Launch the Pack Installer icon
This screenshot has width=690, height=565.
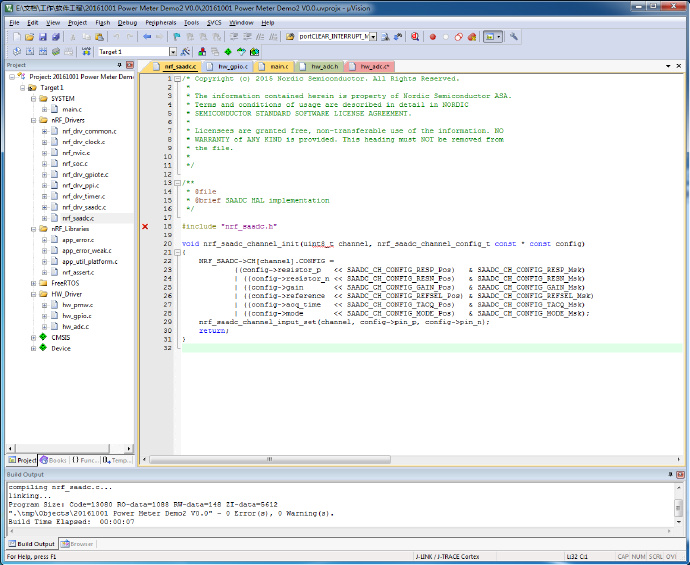tap(254, 52)
